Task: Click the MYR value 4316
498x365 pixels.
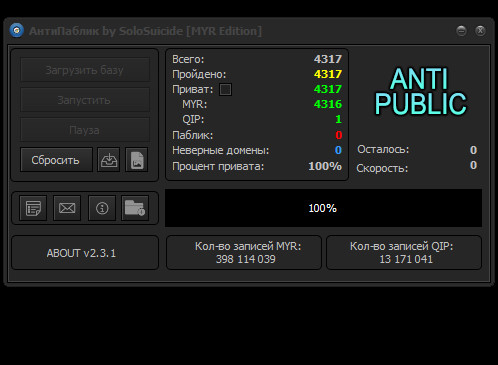Action: click(x=328, y=104)
